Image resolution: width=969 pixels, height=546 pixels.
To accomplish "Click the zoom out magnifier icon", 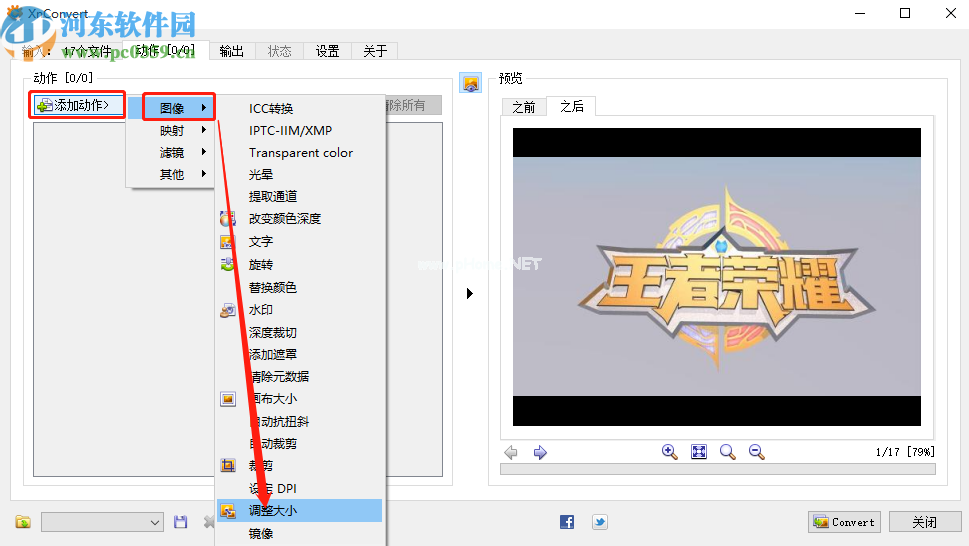I will (756, 452).
